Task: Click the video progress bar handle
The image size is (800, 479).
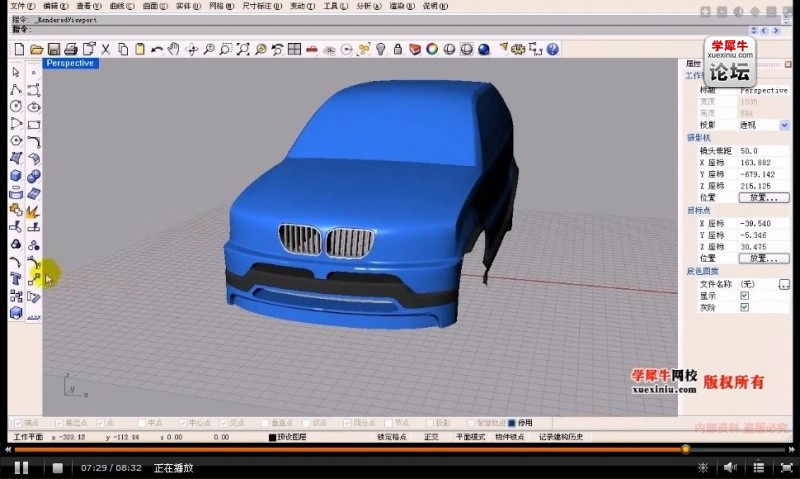Action: click(x=685, y=449)
